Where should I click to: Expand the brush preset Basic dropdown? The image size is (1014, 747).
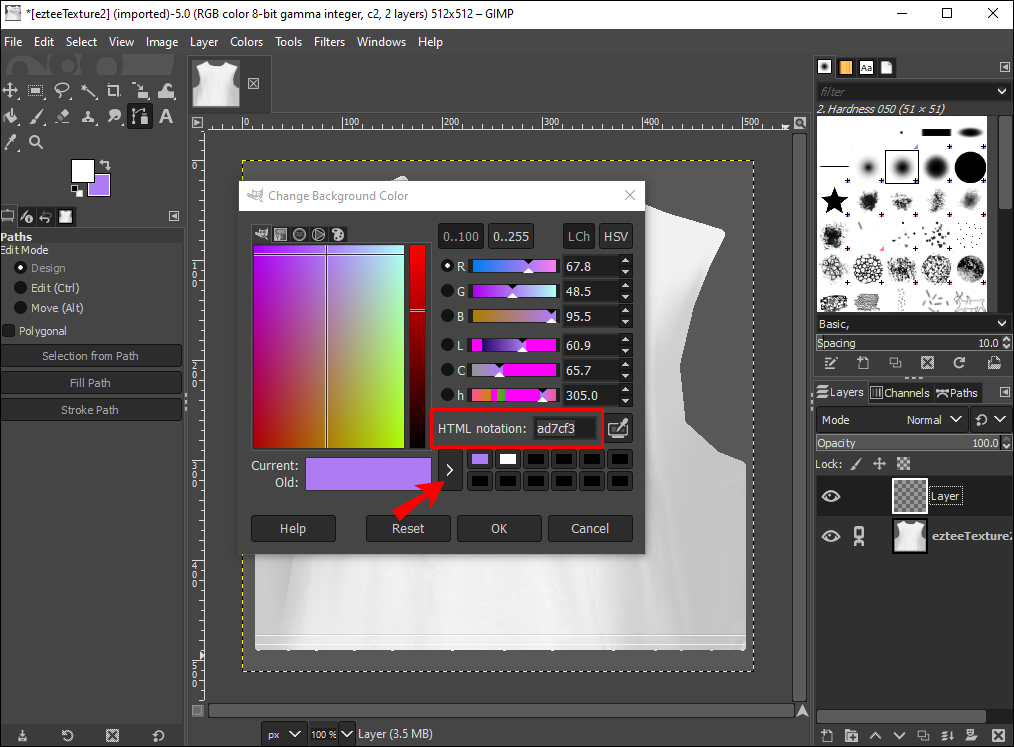(1002, 324)
